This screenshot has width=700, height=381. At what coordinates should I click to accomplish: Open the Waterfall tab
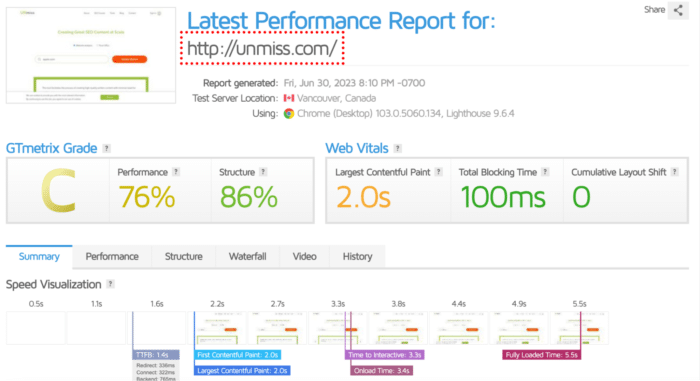click(x=247, y=256)
